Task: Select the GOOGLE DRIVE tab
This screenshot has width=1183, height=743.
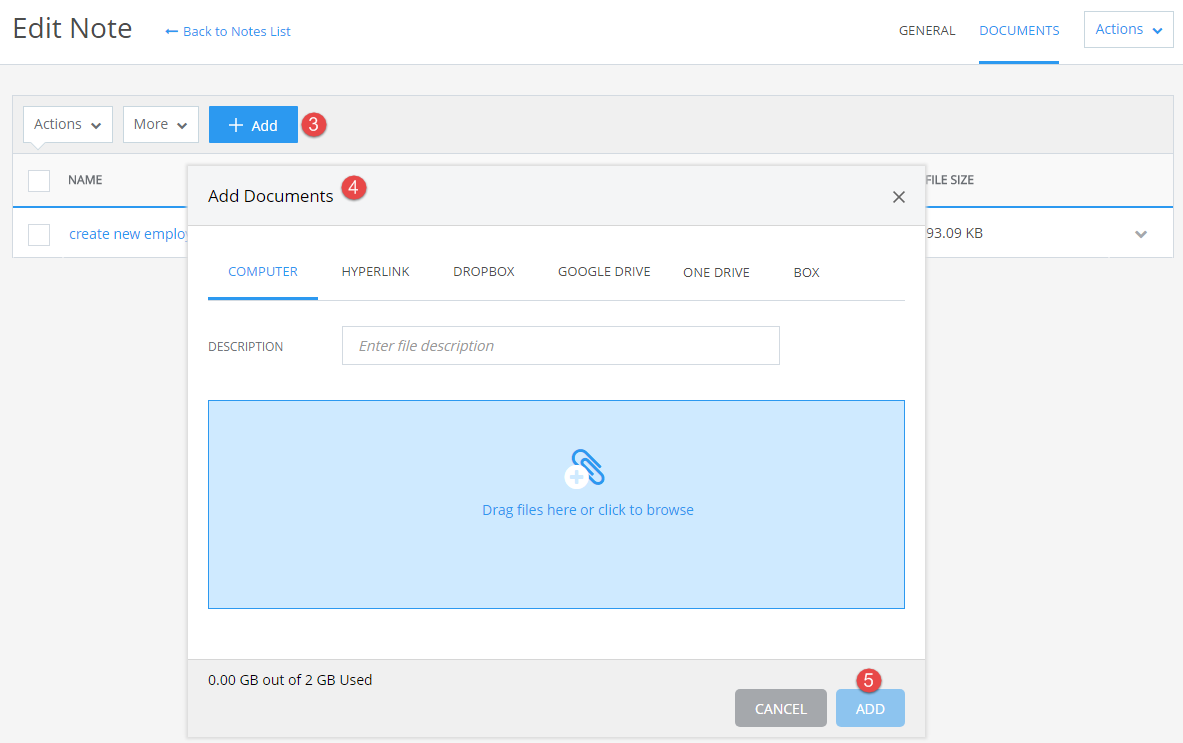Action: pos(604,272)
